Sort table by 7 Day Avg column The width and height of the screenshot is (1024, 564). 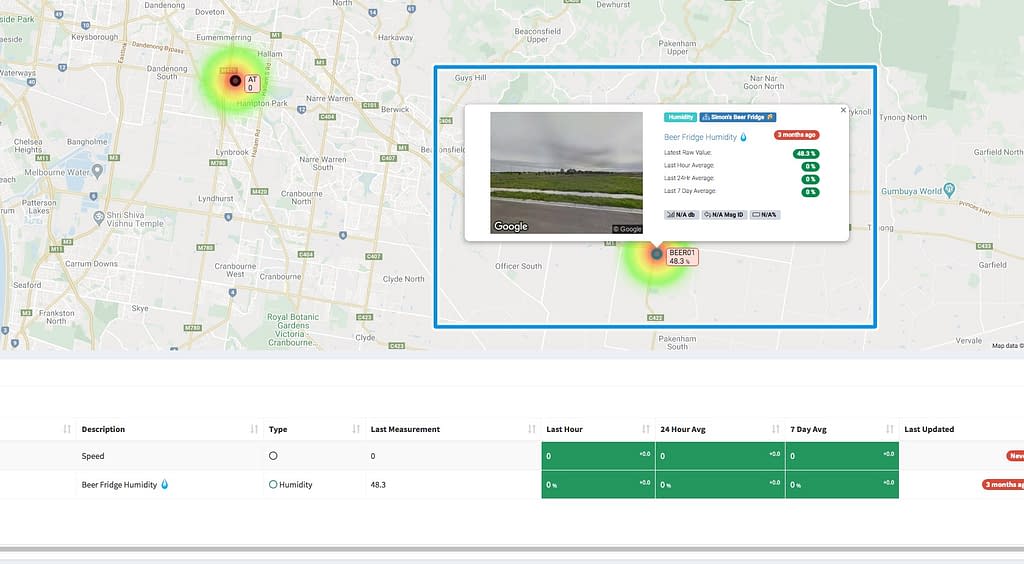tap(841, 429)
